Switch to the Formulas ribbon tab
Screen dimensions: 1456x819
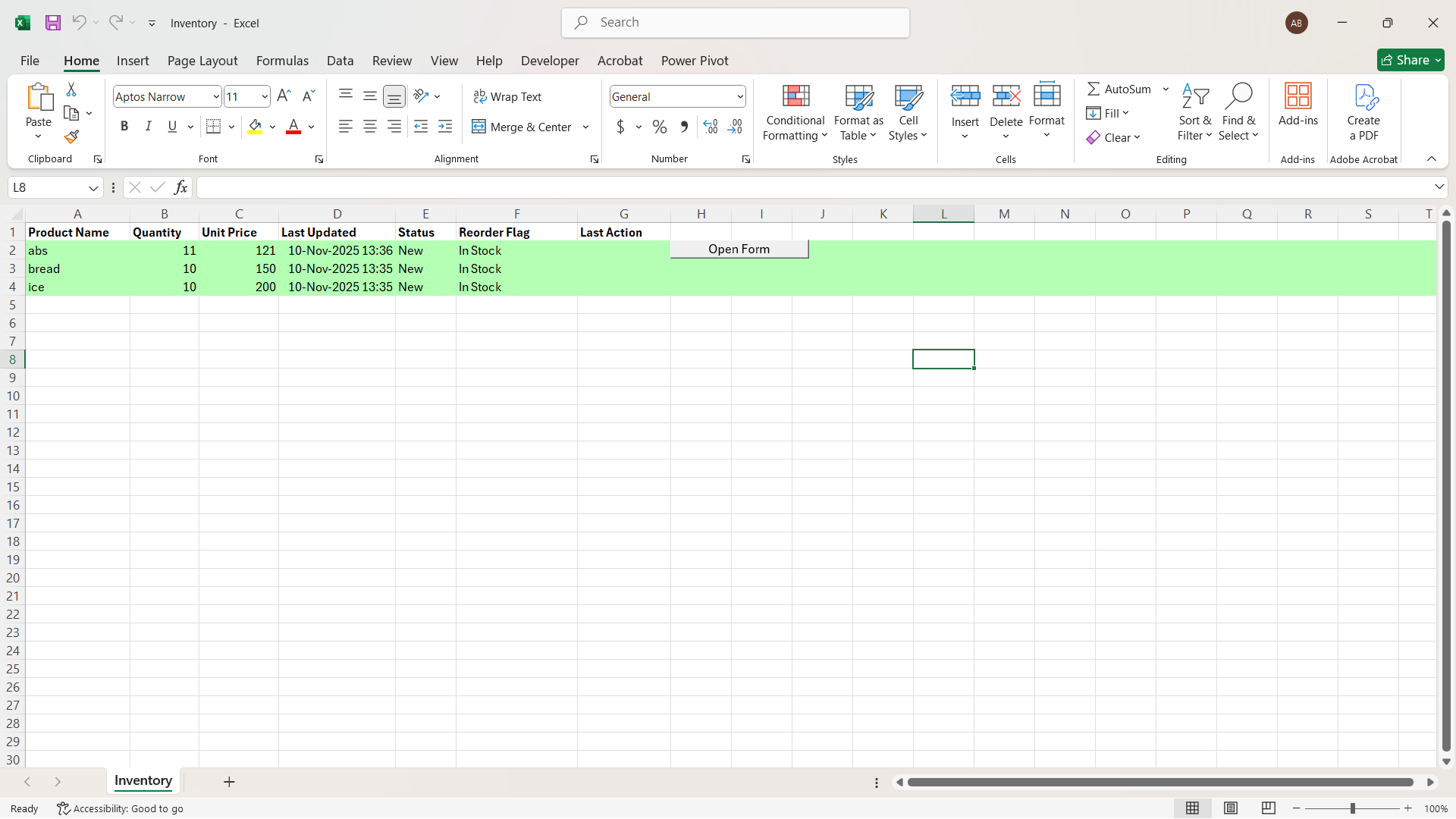[x=282, y=61]
